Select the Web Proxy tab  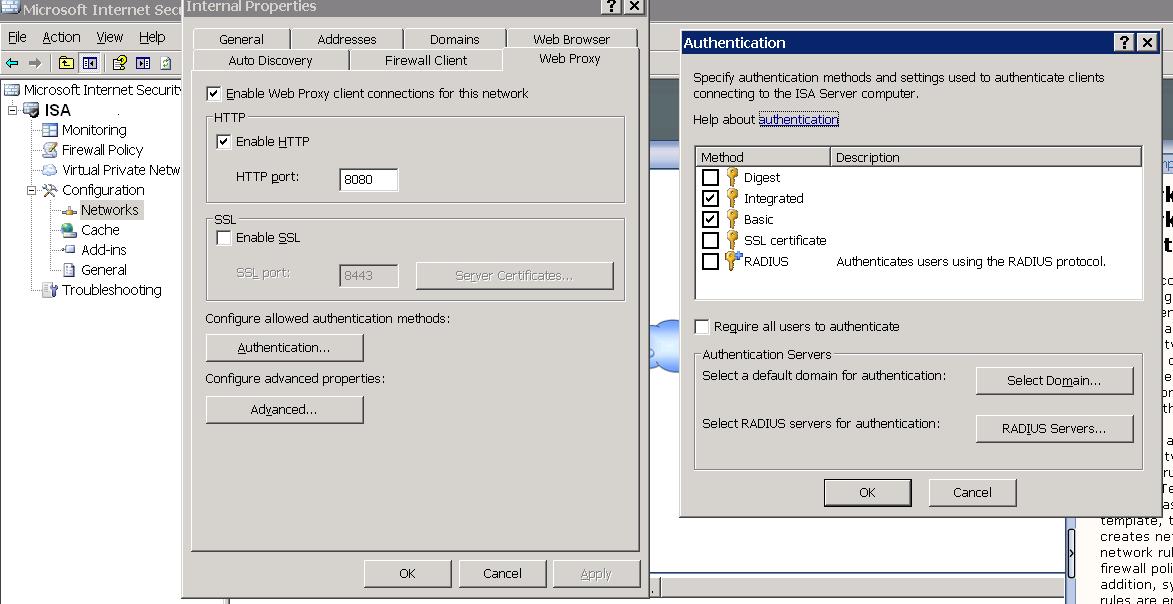tap(570, 58)
